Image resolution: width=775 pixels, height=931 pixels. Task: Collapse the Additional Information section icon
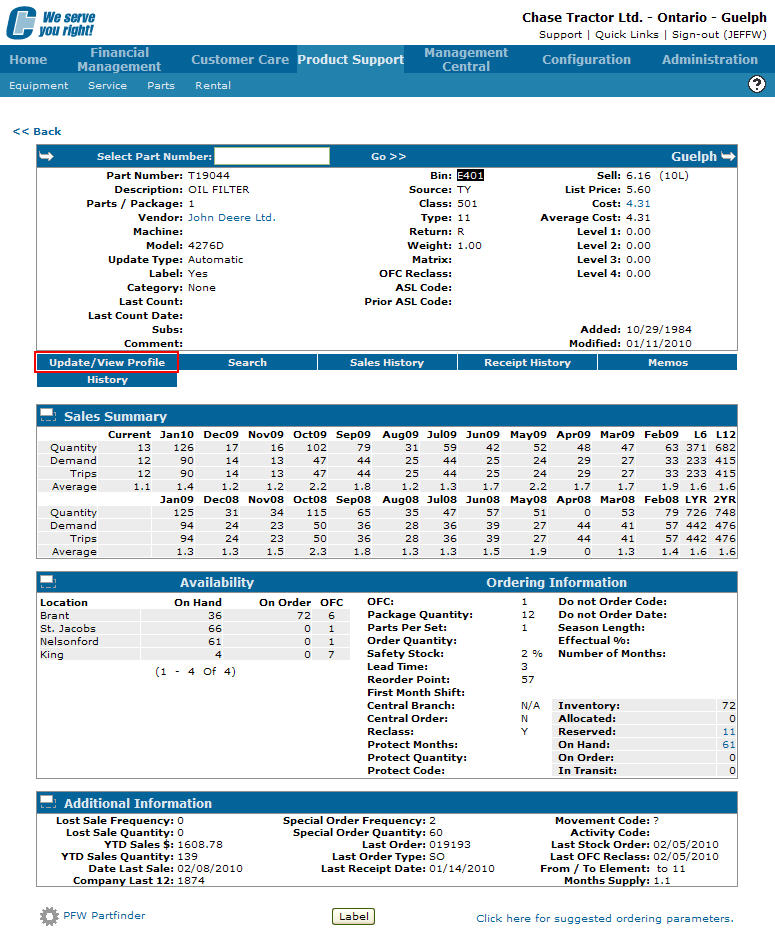point(48,802)
